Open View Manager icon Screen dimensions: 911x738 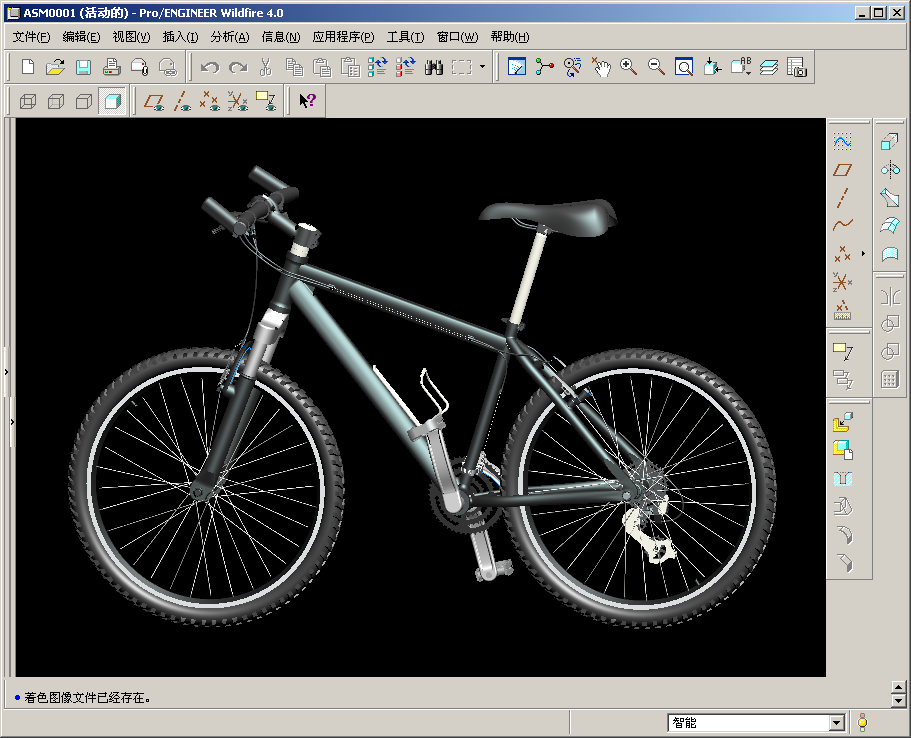click(797, 67)
